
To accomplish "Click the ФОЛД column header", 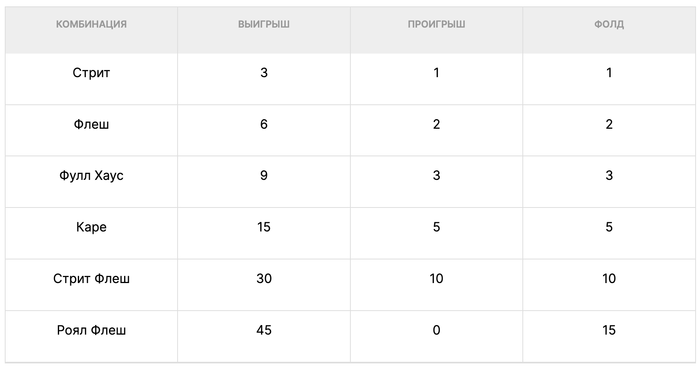I will (x=609, y=24).
